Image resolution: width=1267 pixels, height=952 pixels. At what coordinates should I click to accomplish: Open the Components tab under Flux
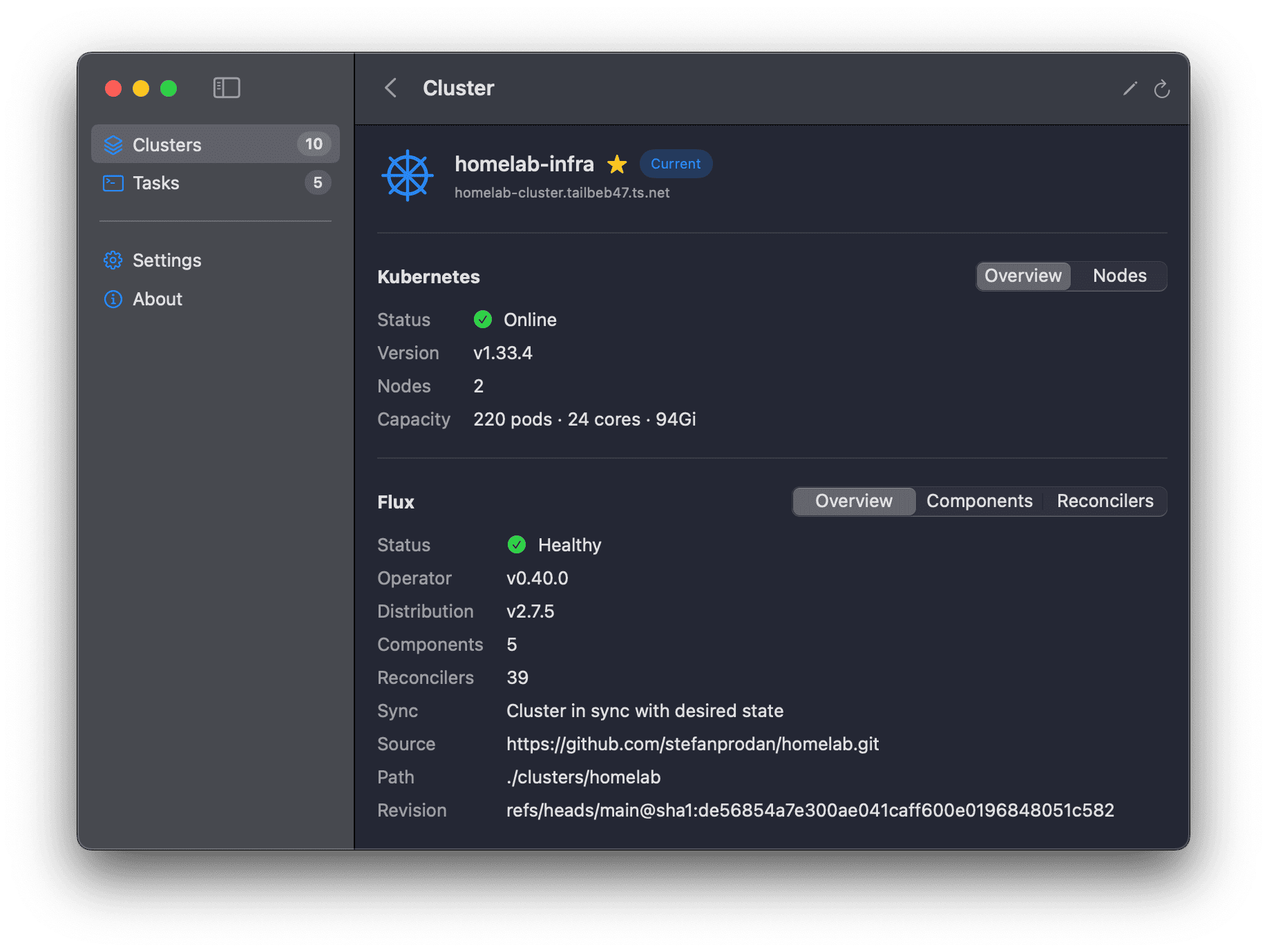[x=979, y=501]
